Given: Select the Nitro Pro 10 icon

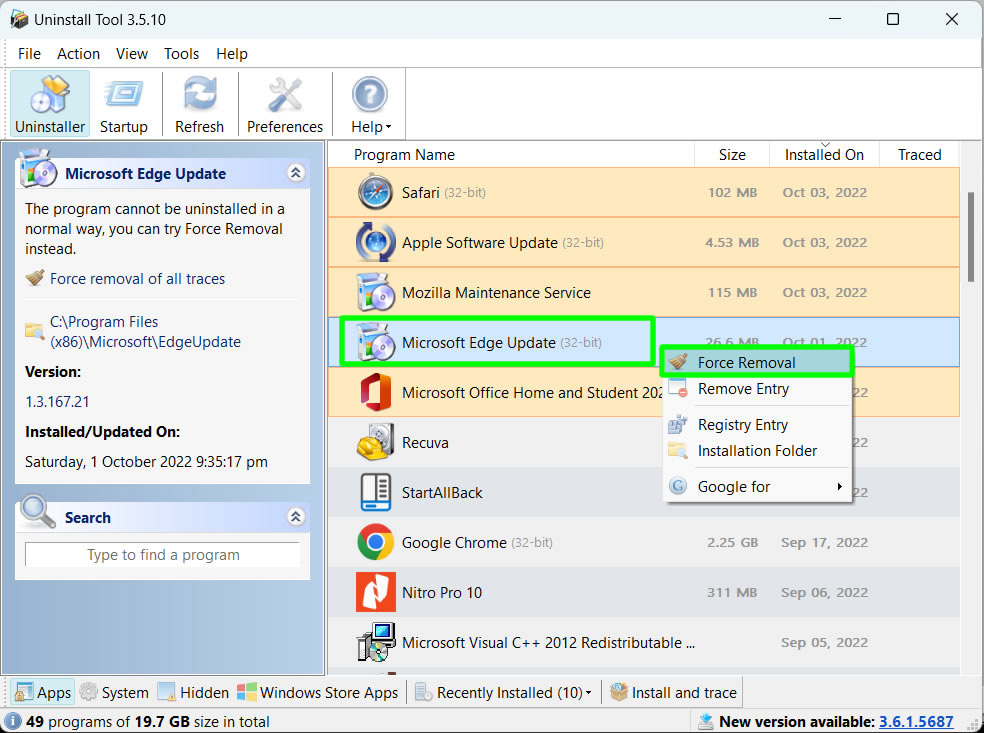Looking at the screenshot, I should coord(375,592).
